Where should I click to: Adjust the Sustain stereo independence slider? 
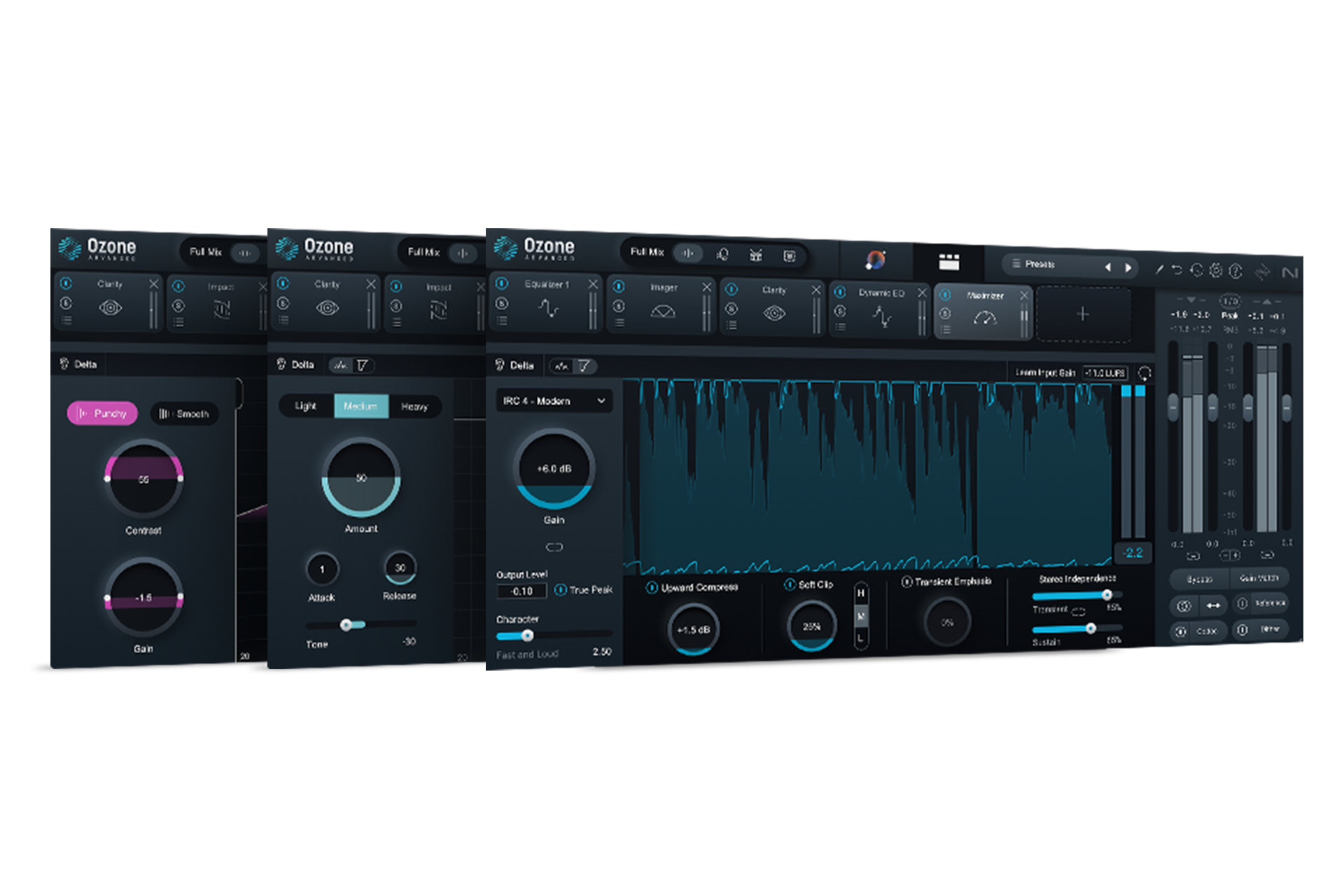coord(1091,629)
